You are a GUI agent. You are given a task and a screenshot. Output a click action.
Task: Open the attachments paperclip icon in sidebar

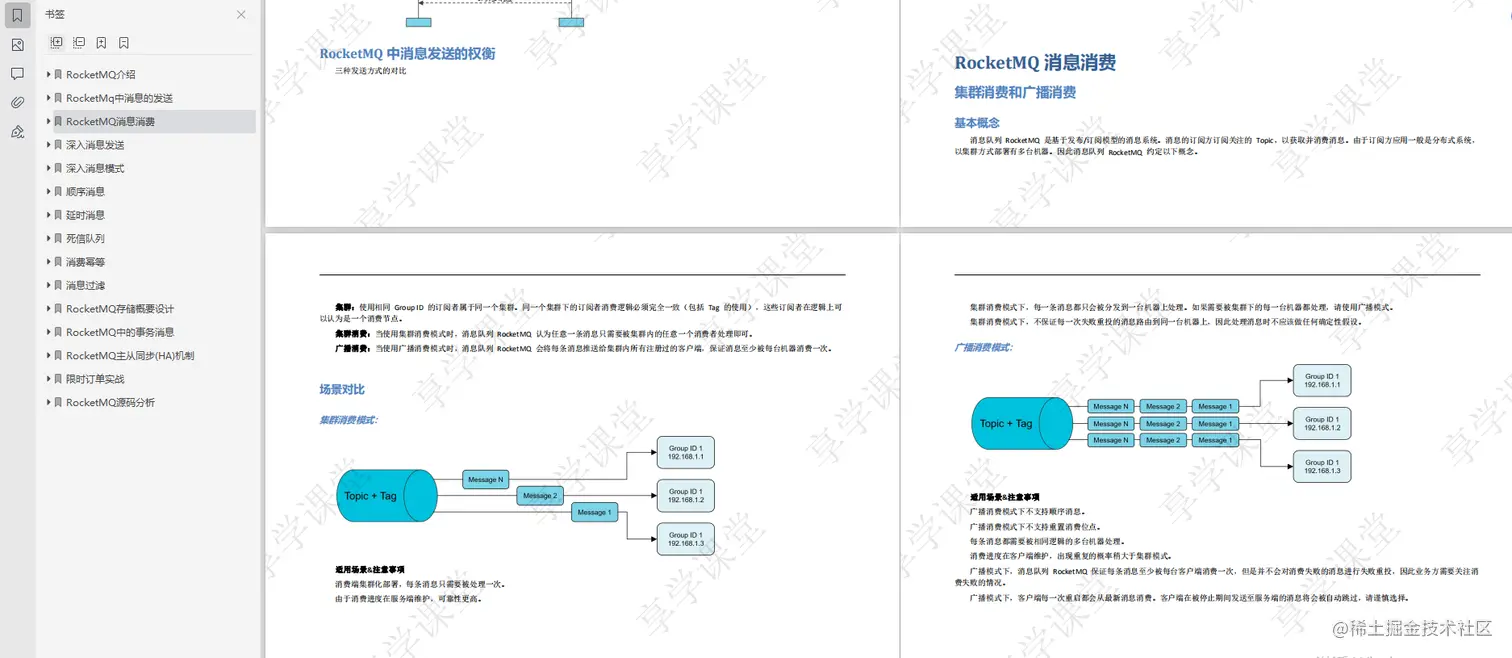point(17,102)
